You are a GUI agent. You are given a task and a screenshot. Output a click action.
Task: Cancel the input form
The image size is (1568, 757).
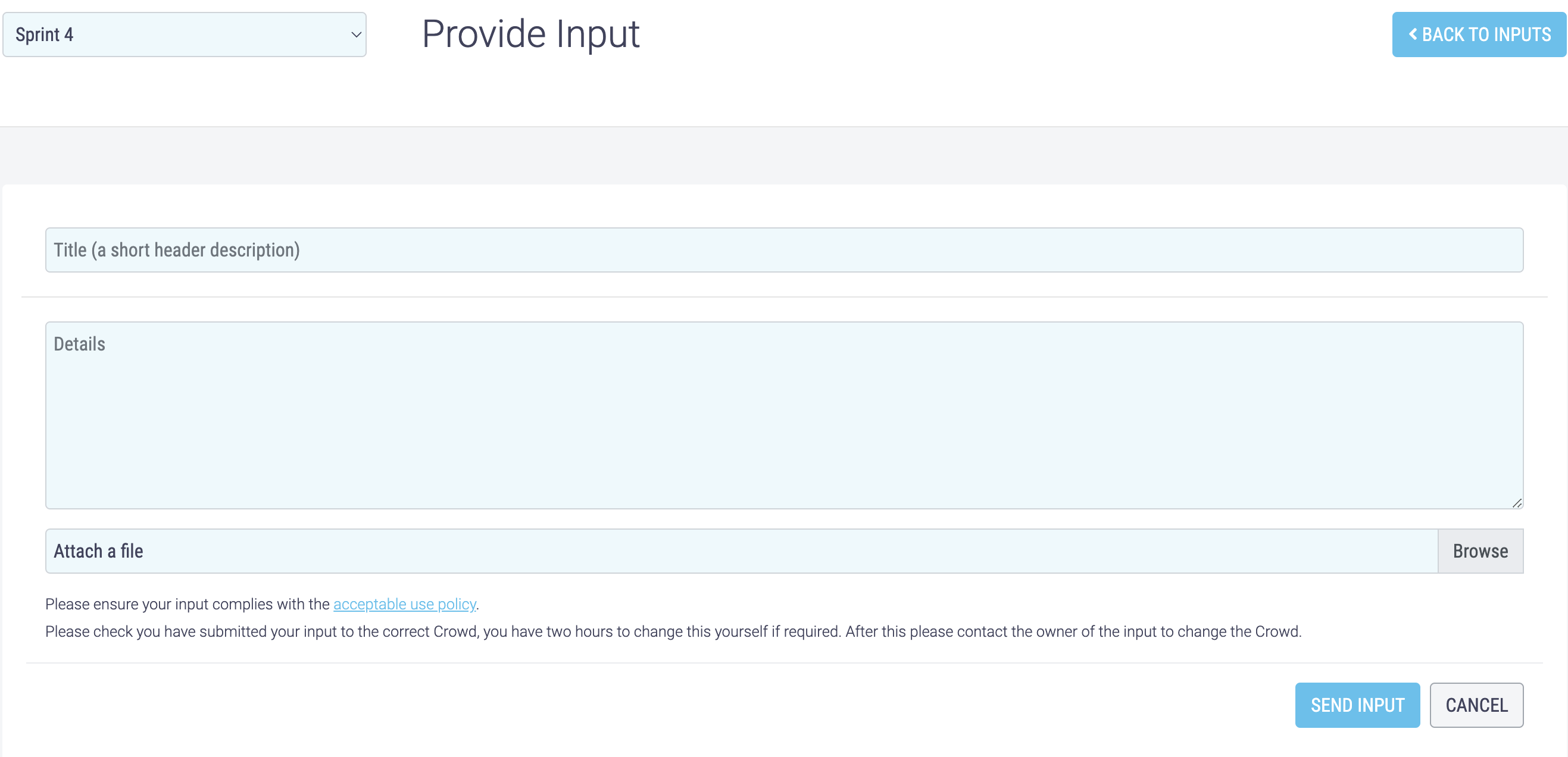pos(1476,705)
